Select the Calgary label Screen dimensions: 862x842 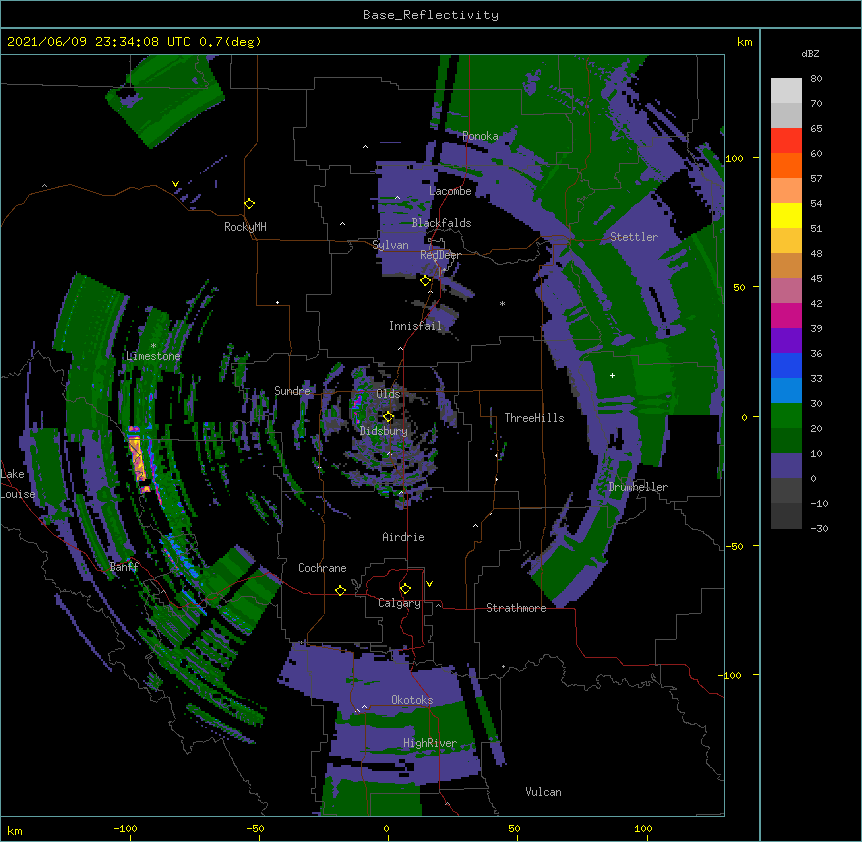(x=399, y=603)
